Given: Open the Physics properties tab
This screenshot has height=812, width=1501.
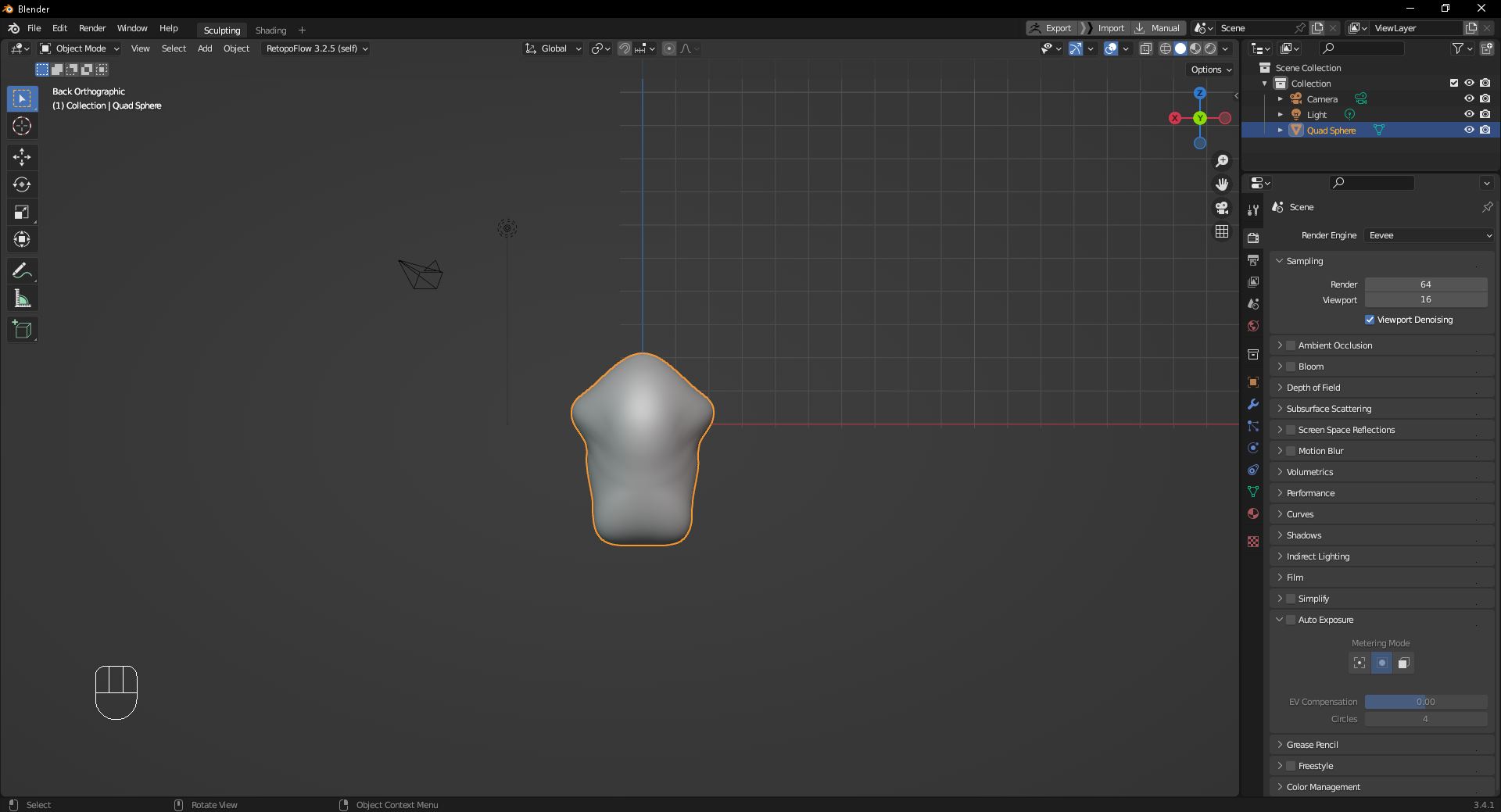Looking at the screenshot, I should pos(1253,448).
